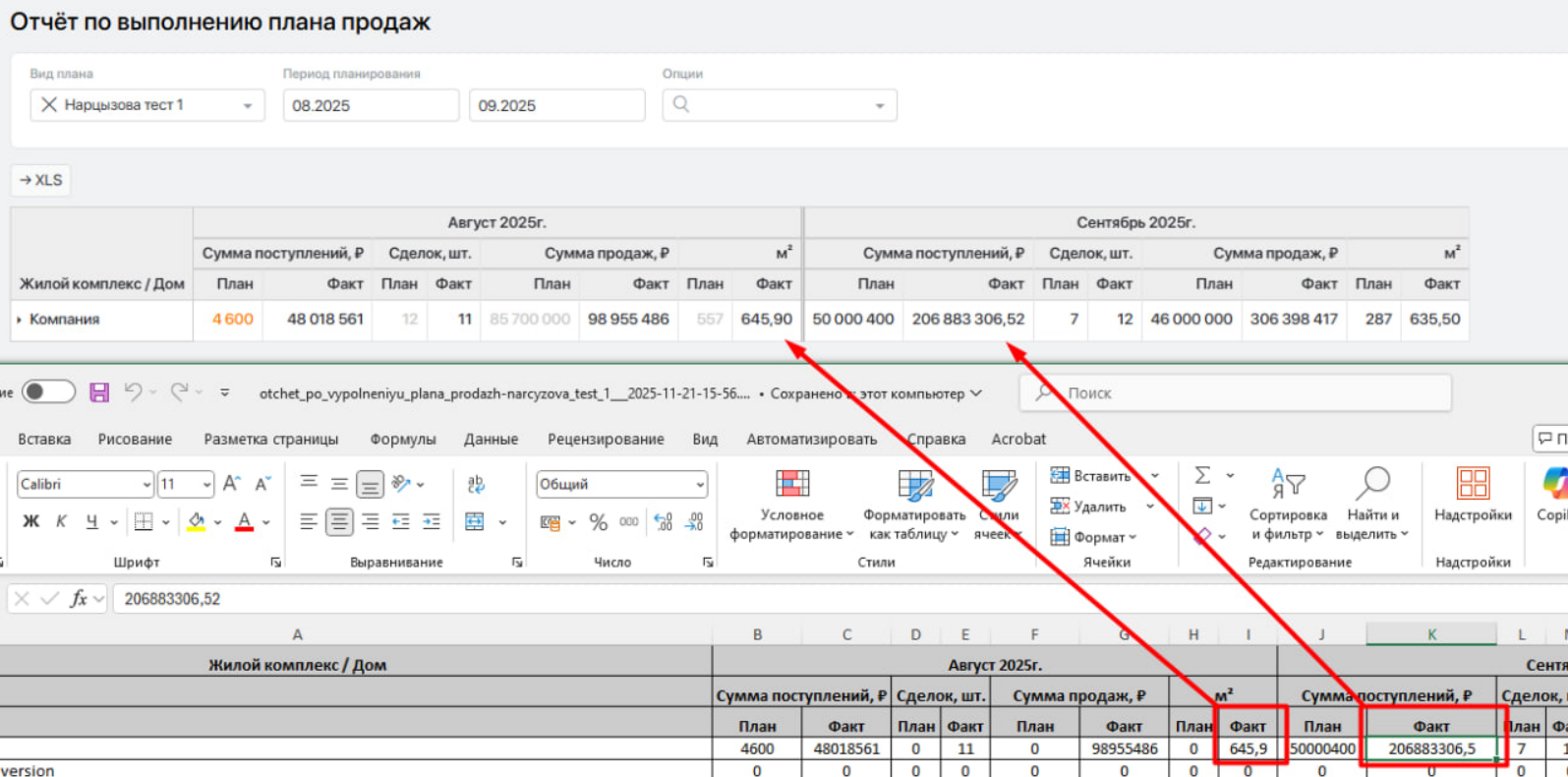Open the Общий number format dropdown
Image resolution: width=1568 pixels, height=777 pixels.
(x=699, y=484)
